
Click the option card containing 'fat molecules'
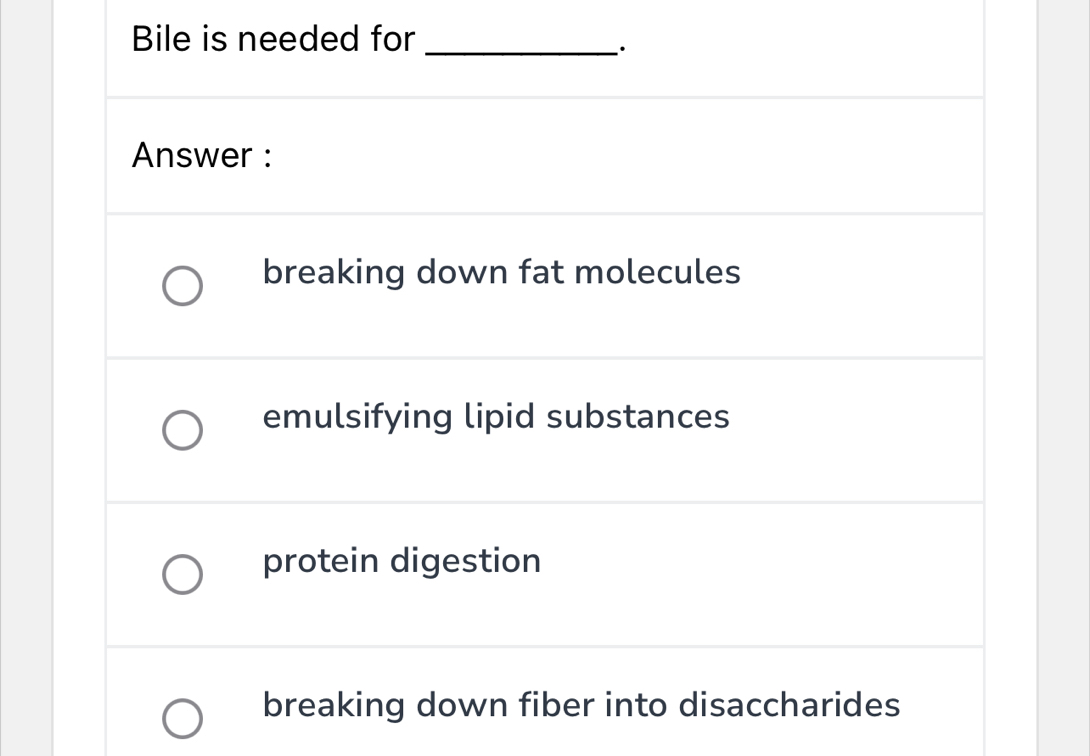click(545, 286)
